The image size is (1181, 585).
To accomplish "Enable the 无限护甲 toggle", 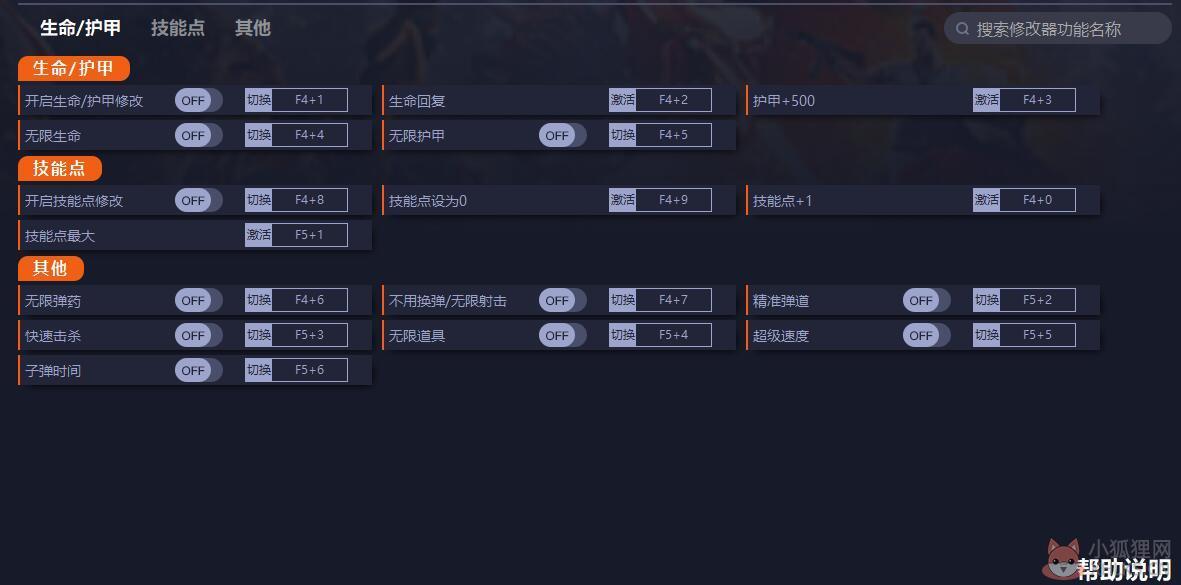I will click(563, 136).
